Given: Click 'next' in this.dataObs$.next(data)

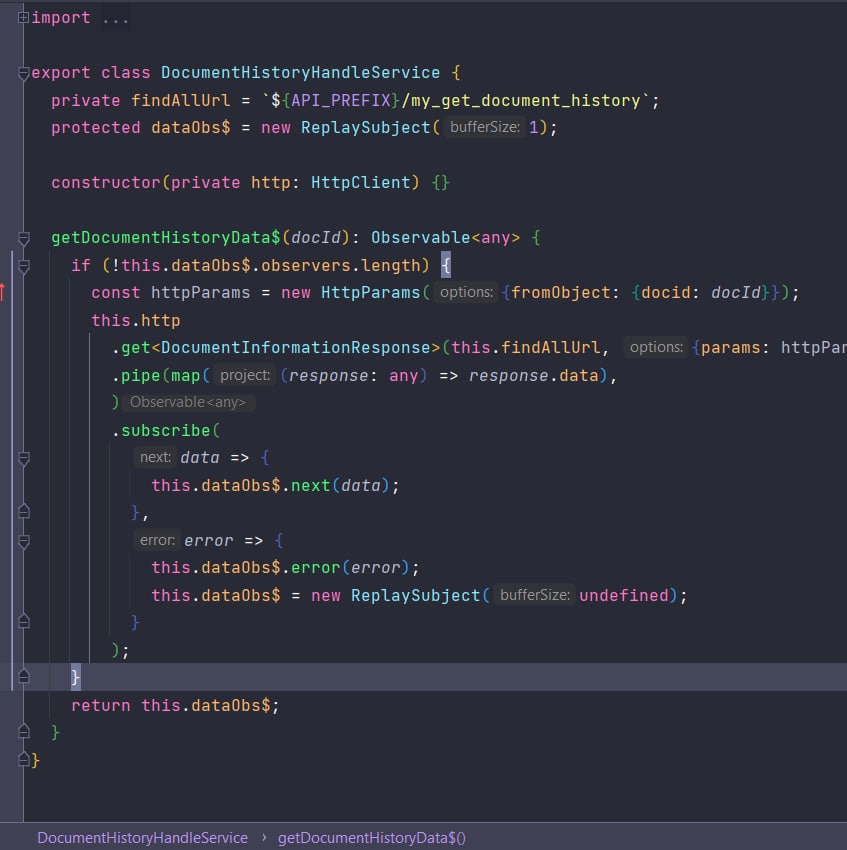Looking at the screenshot, I should coord(310,486).
